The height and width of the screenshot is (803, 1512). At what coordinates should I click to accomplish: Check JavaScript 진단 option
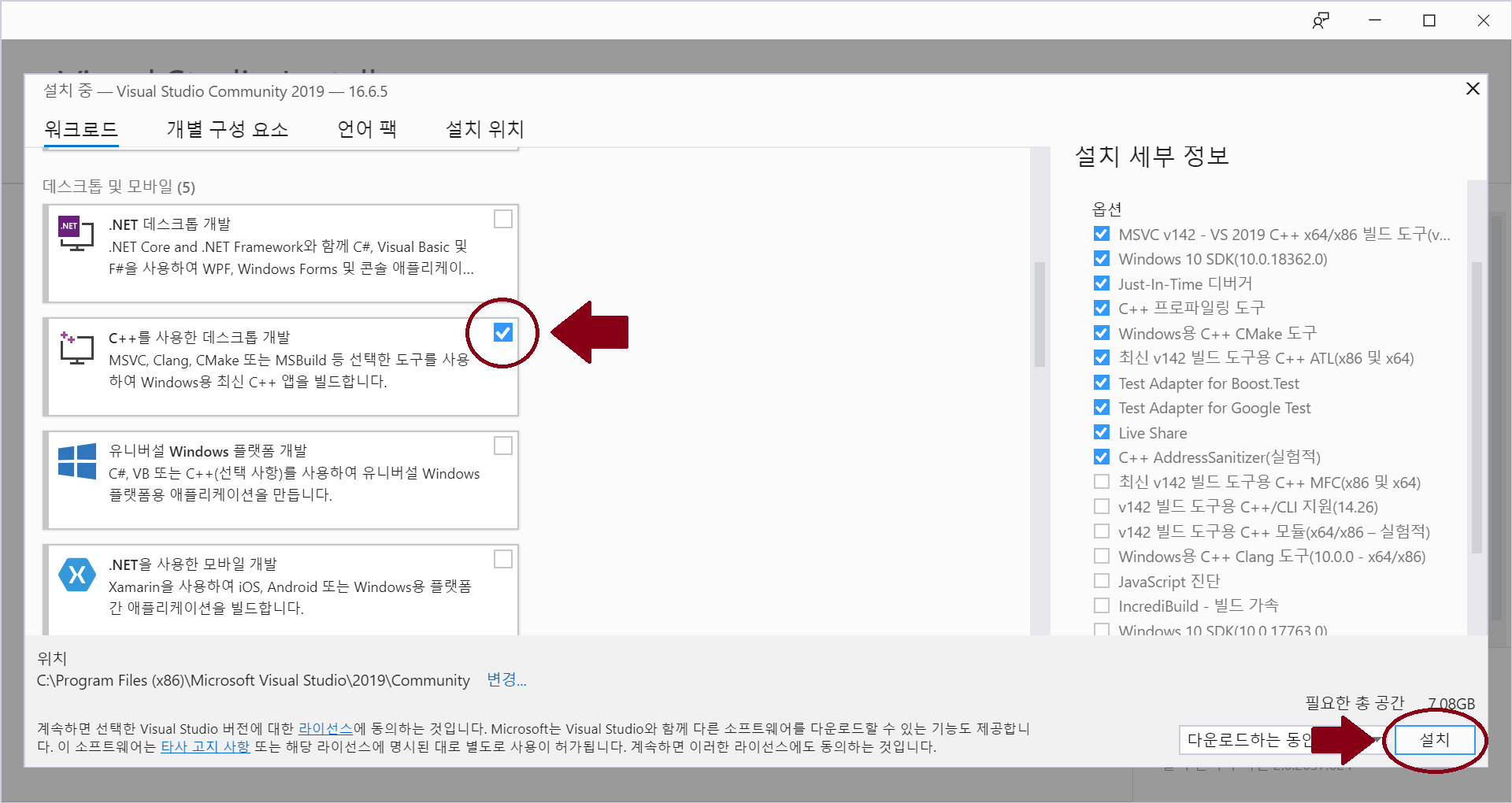pos(1102,581)
